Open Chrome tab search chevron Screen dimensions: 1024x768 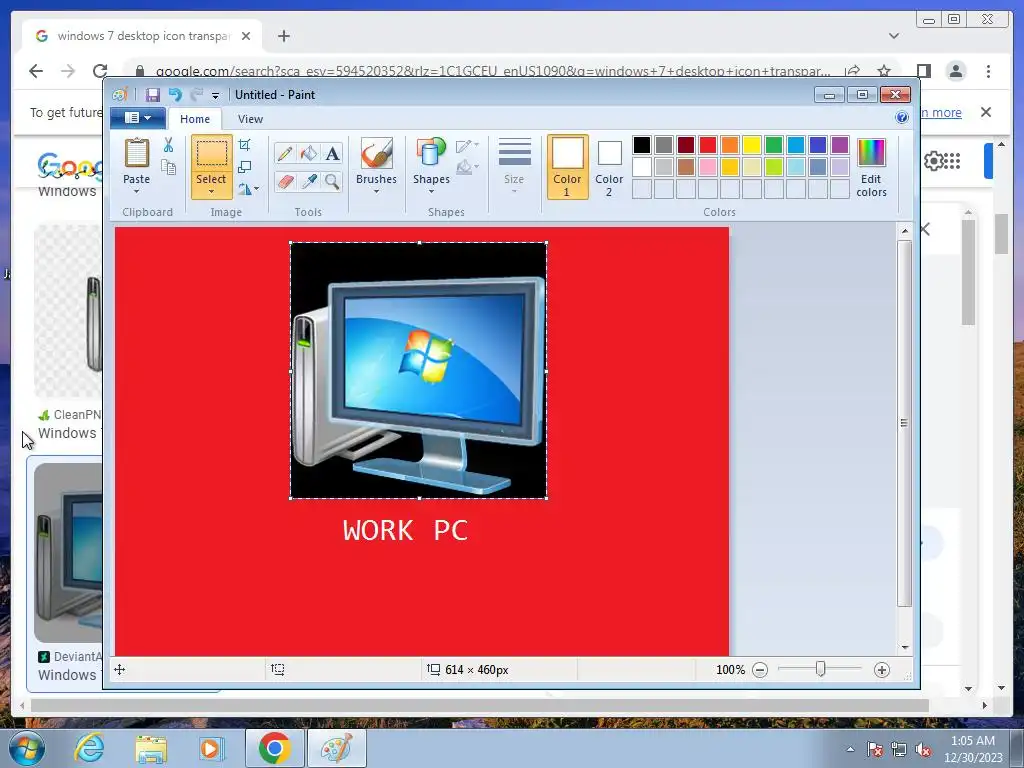894,36
